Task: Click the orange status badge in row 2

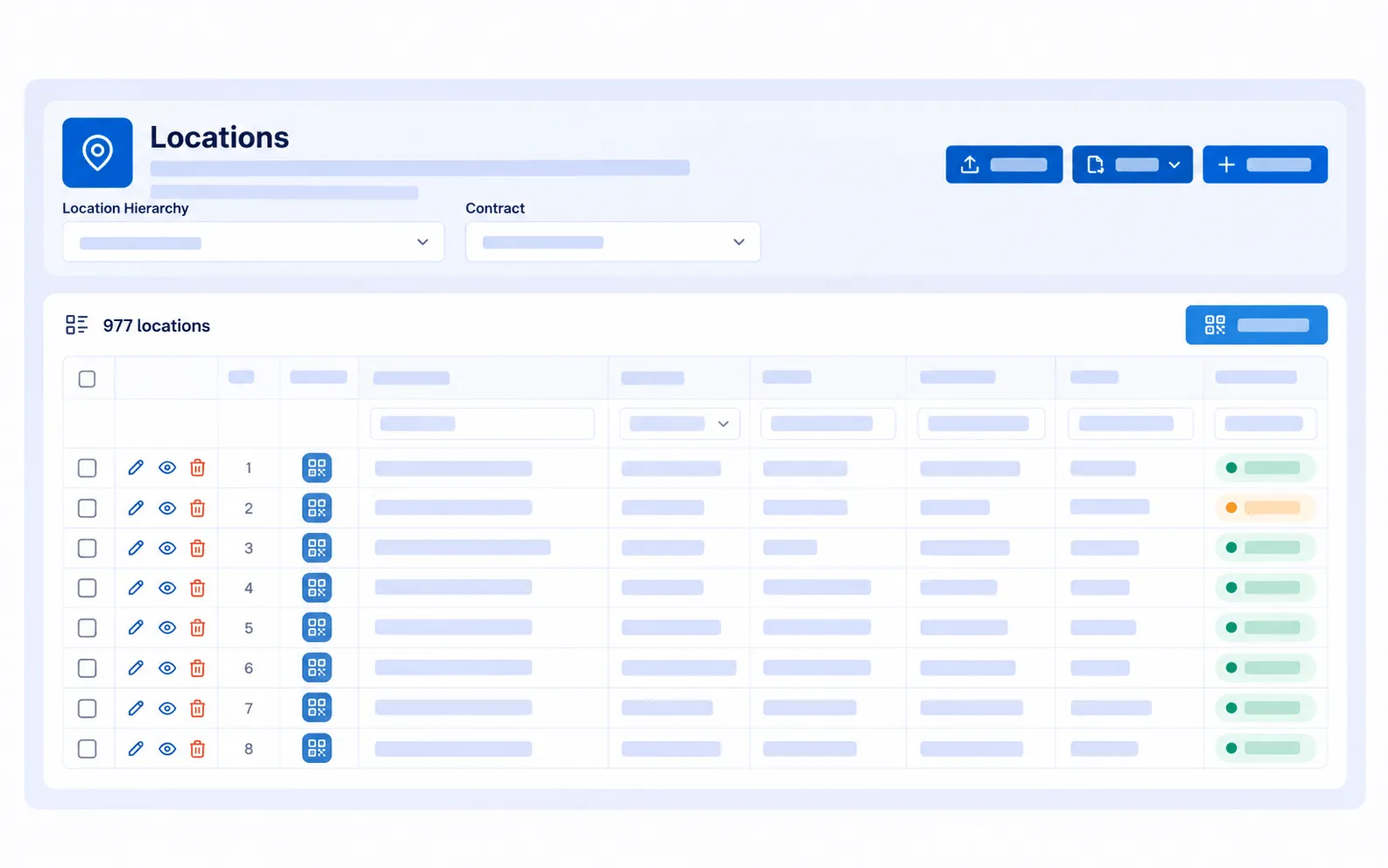Action: click(x=1265, y=507)
